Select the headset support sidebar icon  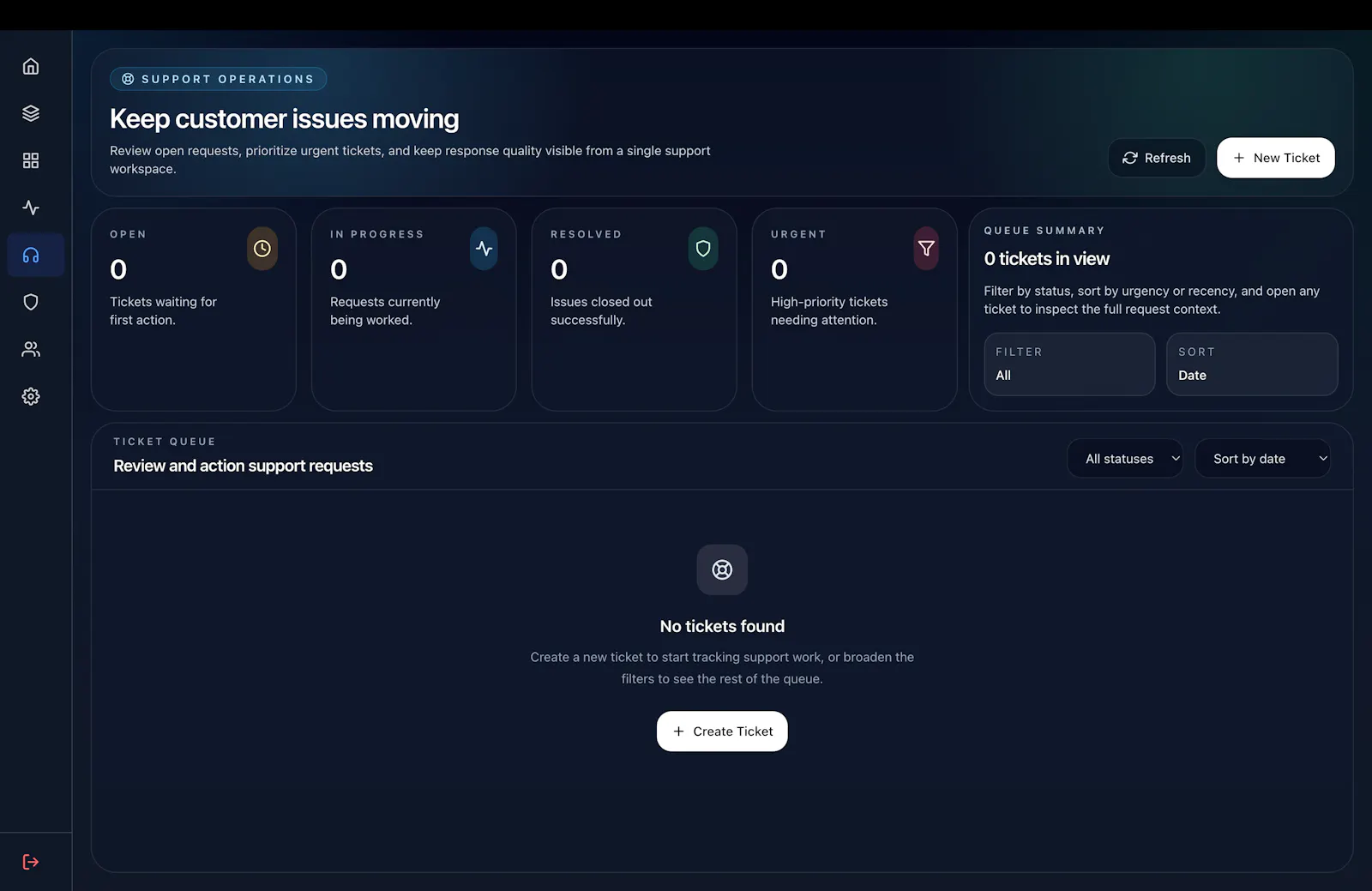click(31, 255)
